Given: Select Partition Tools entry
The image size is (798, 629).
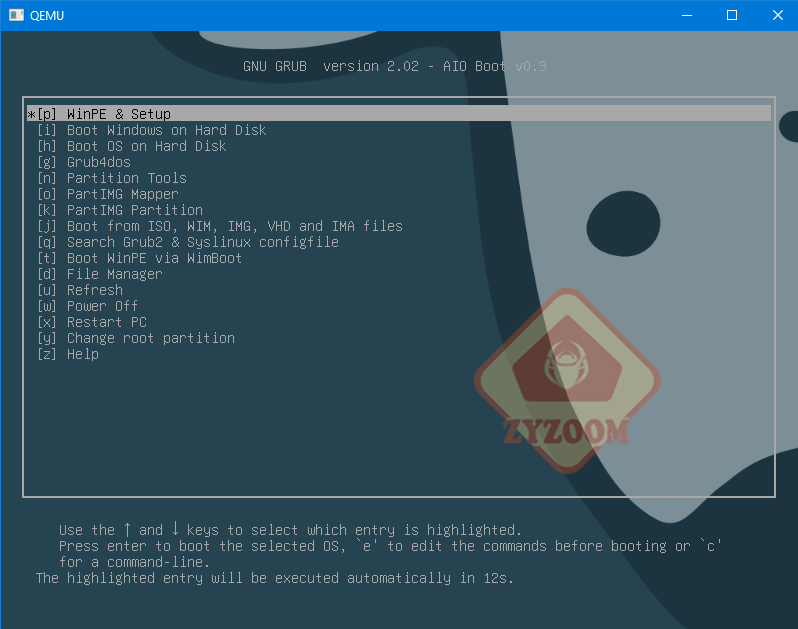Looking at the screenshot, I should [x=112, y=178].
